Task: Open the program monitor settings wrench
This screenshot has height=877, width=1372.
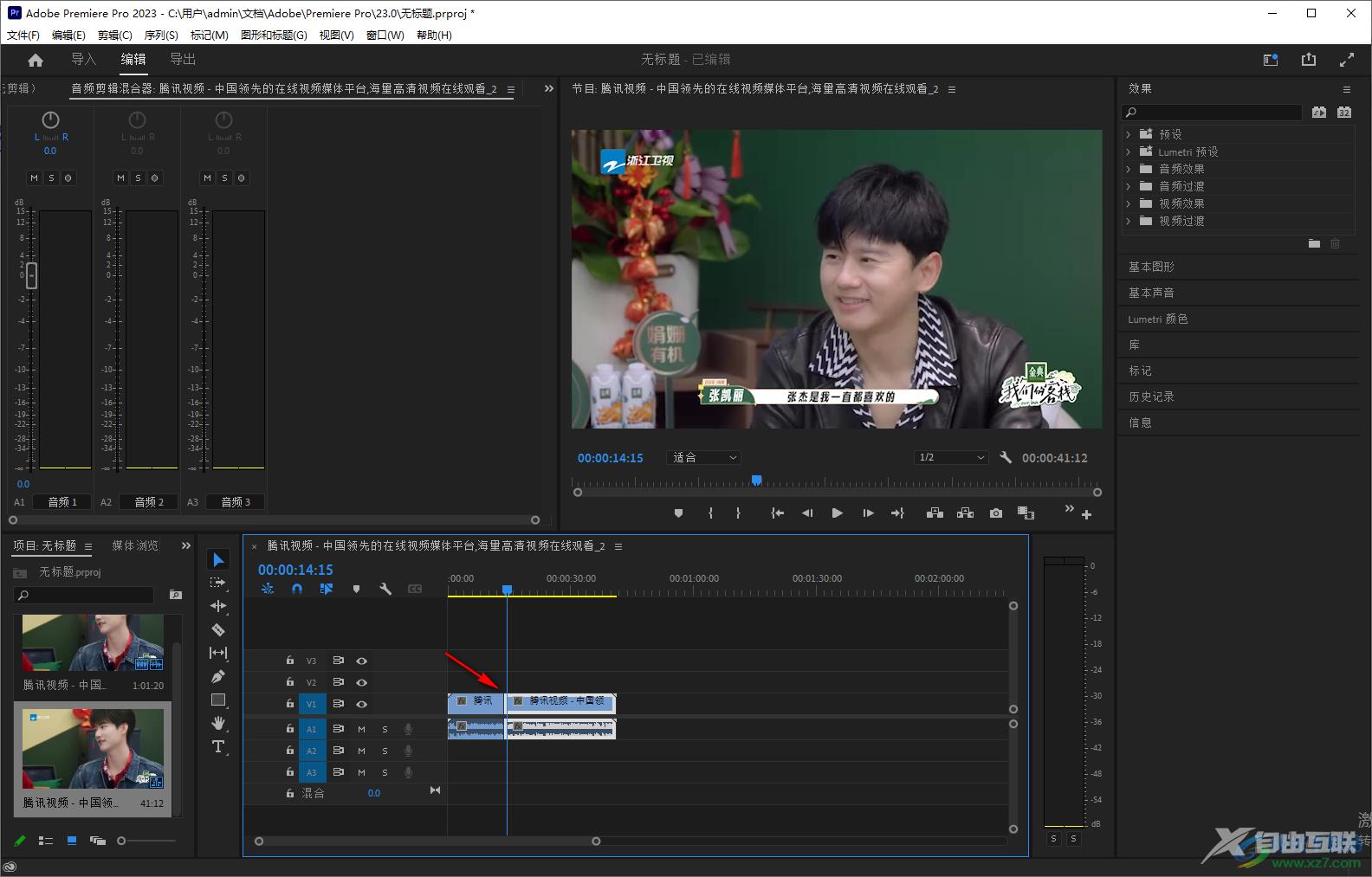Action: pos(1006,457)
